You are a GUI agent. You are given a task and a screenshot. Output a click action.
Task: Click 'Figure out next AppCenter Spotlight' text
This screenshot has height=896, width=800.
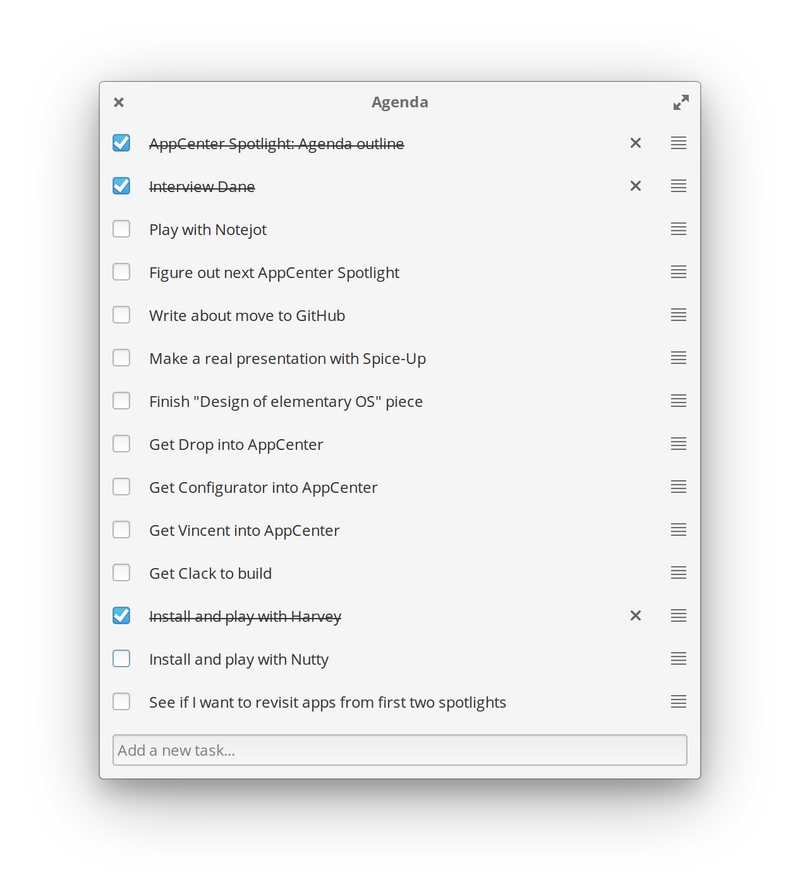(x=274, y=273)
